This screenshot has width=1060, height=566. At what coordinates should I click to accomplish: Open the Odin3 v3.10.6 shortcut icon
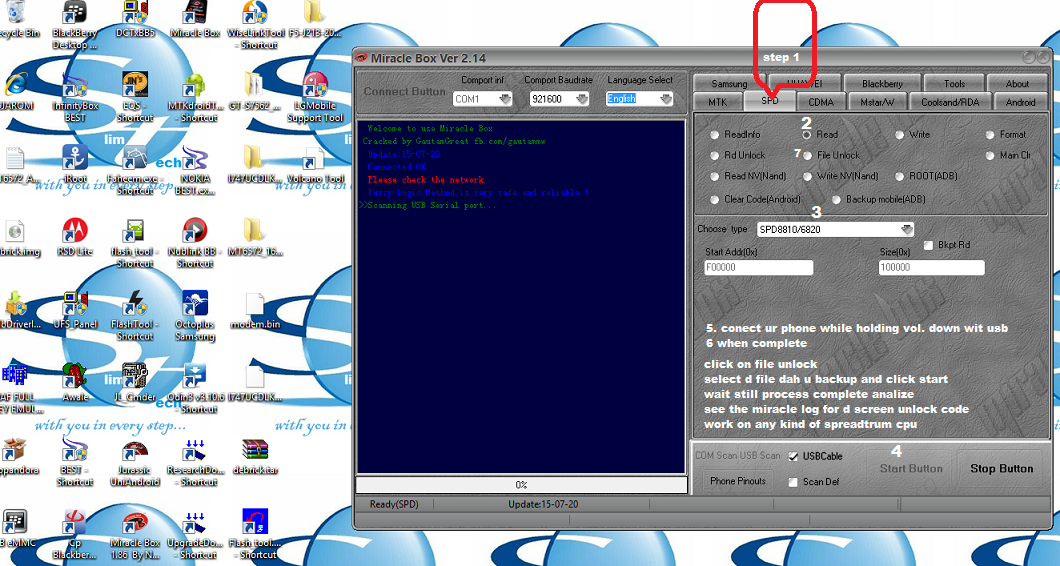tap(195, 377)
